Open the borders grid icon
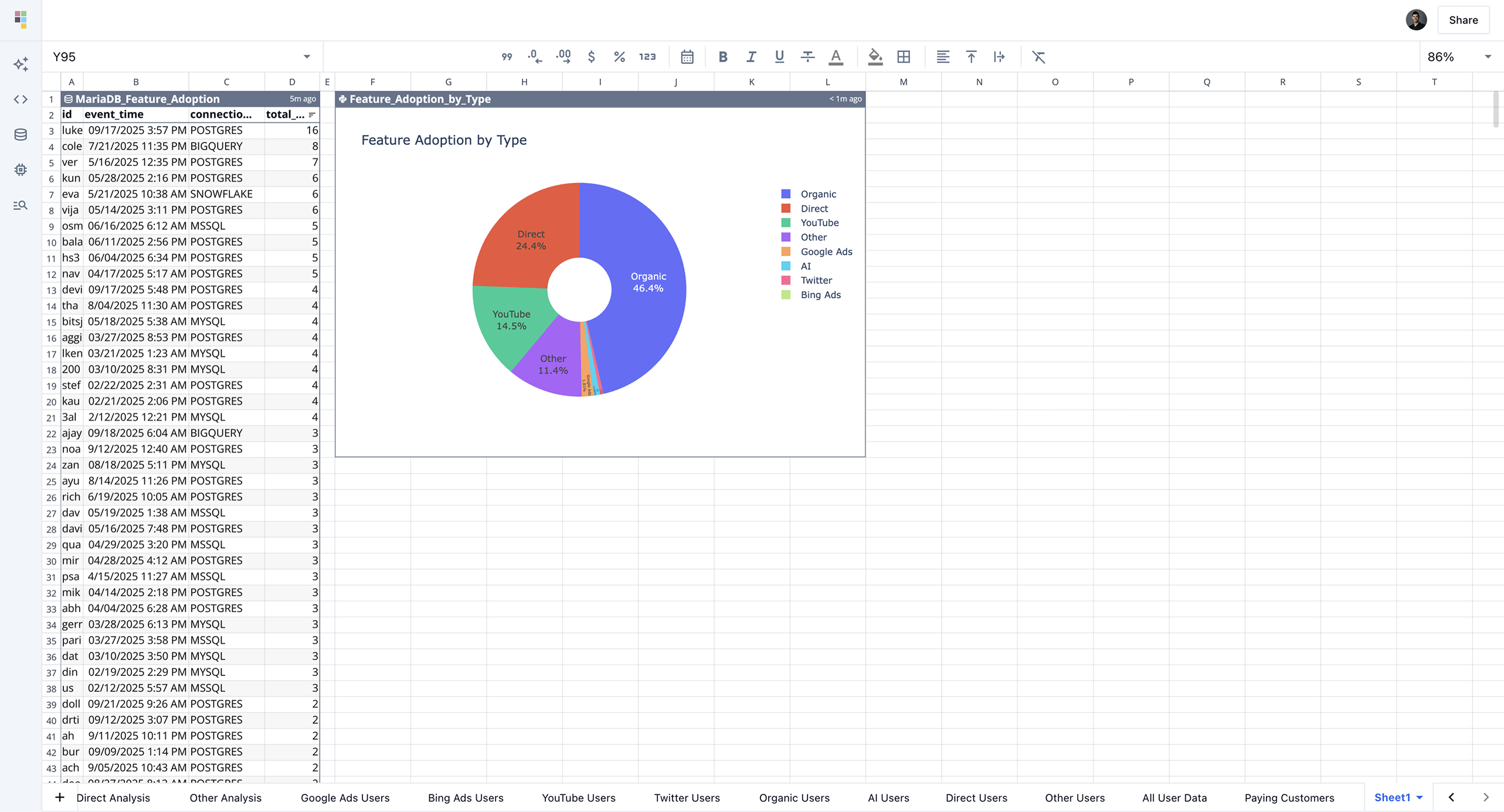The image size is (1504, 812). 904,57
